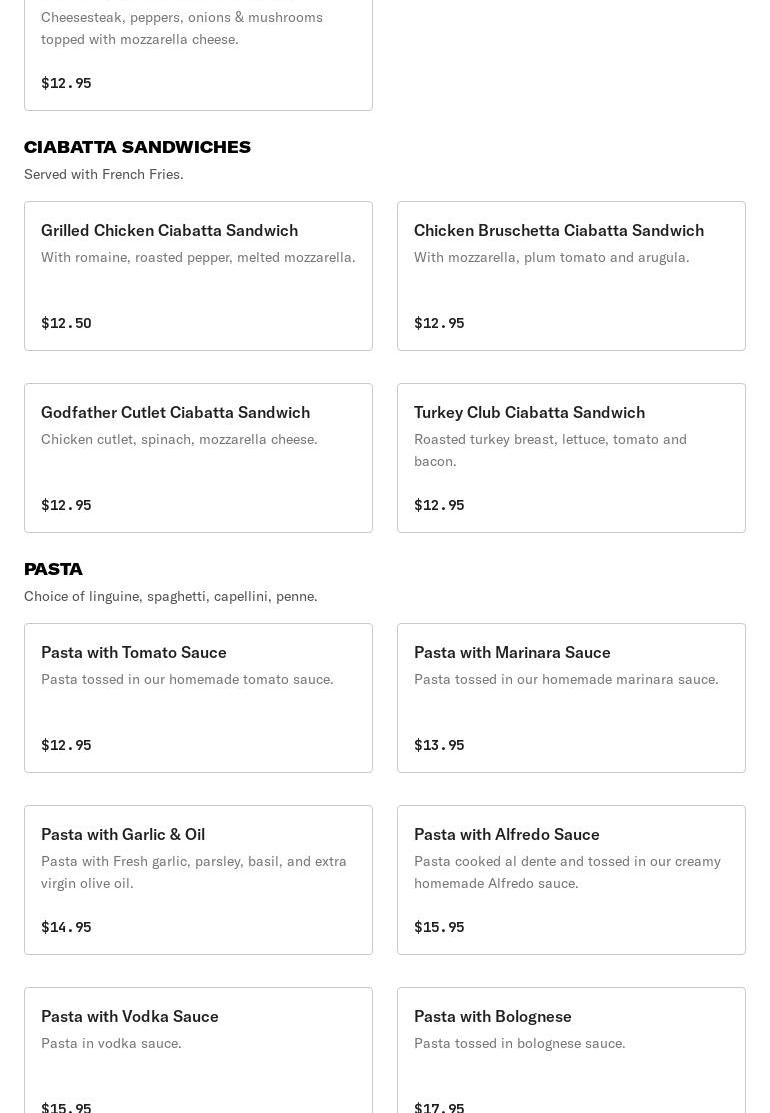Click the roasted turkey breast description text
The width and height of the screenshot is (770, 1113).
[550, 450]
